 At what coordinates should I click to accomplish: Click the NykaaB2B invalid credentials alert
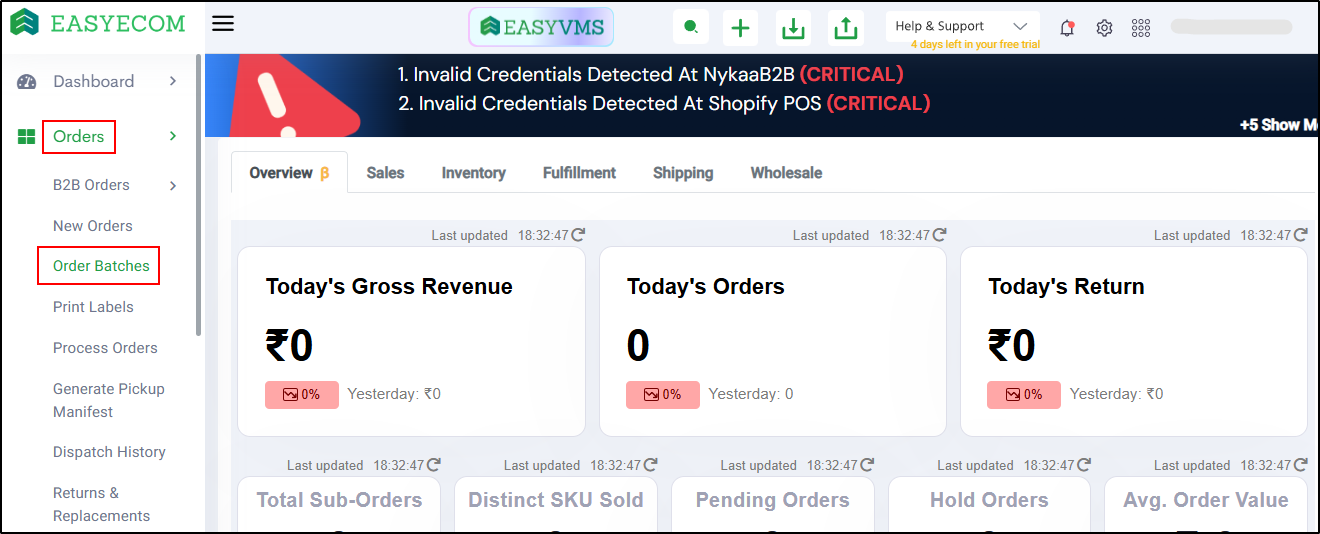[x=650, y=74]
